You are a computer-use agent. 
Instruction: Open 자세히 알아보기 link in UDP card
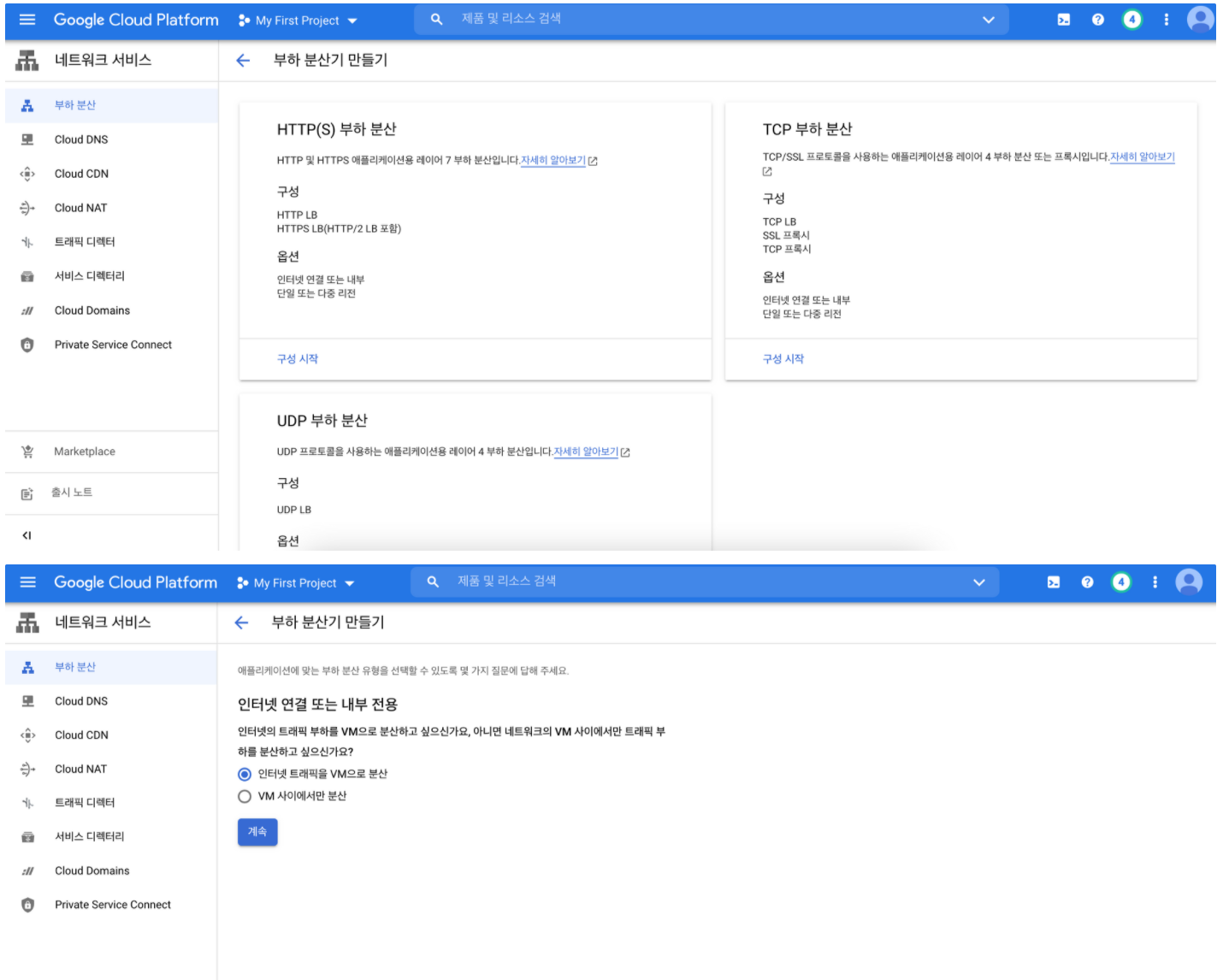click(586, 452)
